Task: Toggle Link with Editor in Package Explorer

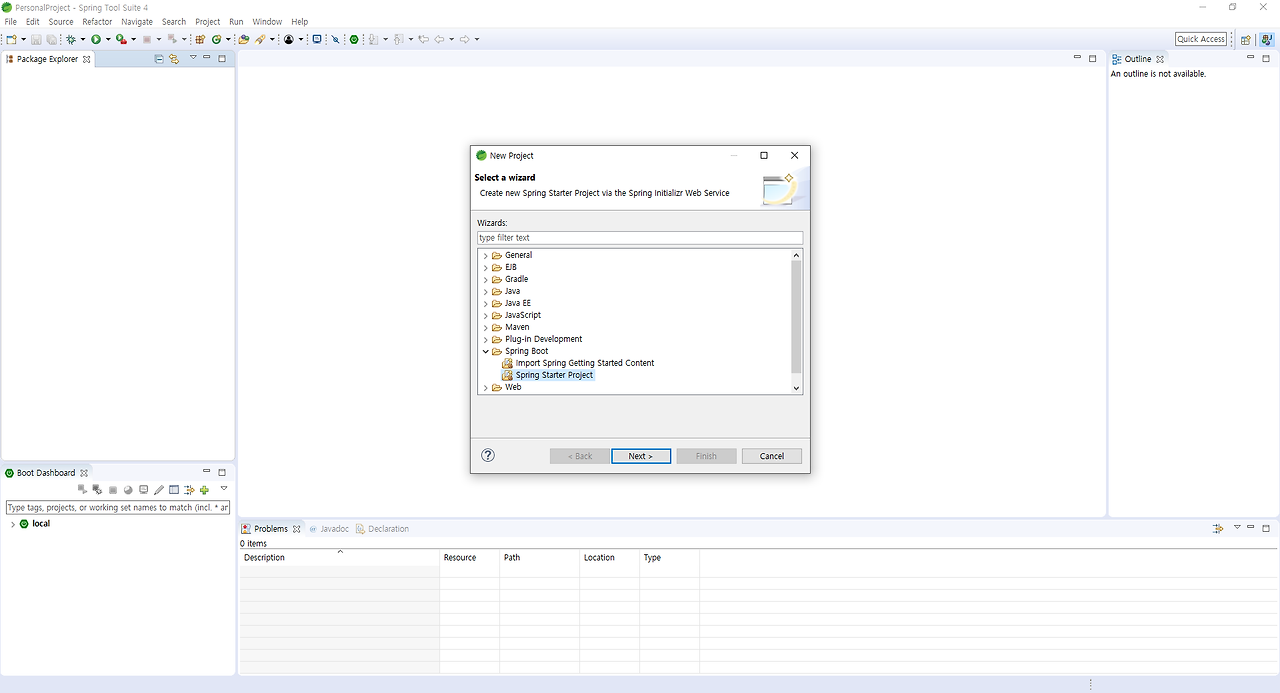Action: tap(174, 59)
